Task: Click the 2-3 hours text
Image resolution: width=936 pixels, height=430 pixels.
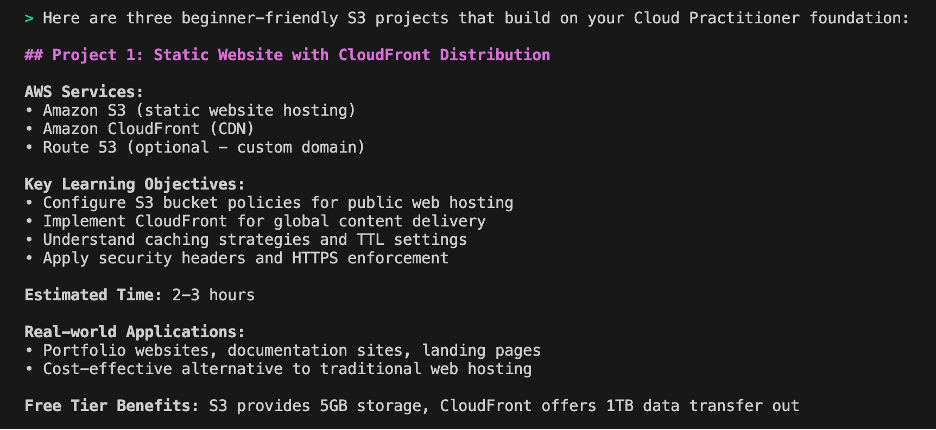Action: 213,295
